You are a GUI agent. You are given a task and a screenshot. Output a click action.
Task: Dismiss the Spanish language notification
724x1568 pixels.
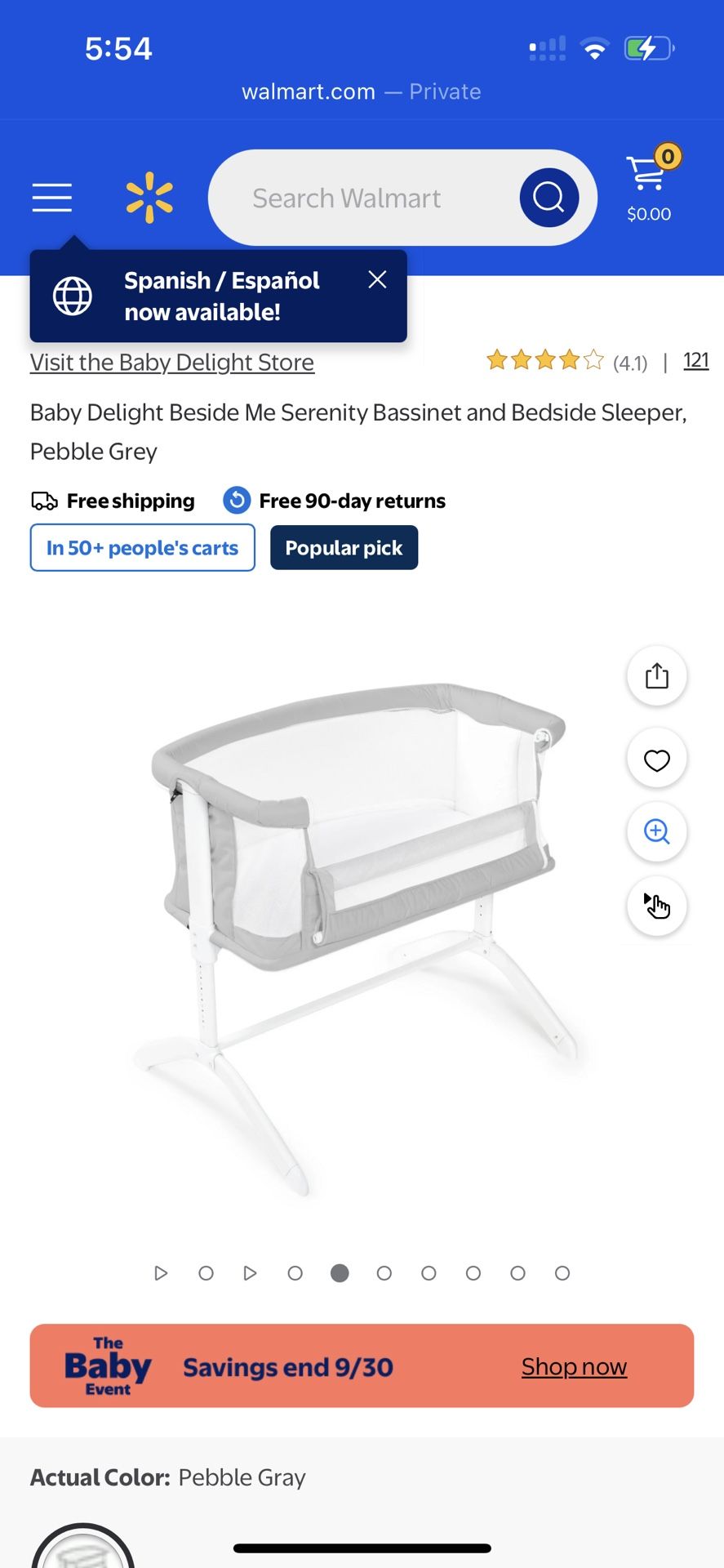coord(377,280)
